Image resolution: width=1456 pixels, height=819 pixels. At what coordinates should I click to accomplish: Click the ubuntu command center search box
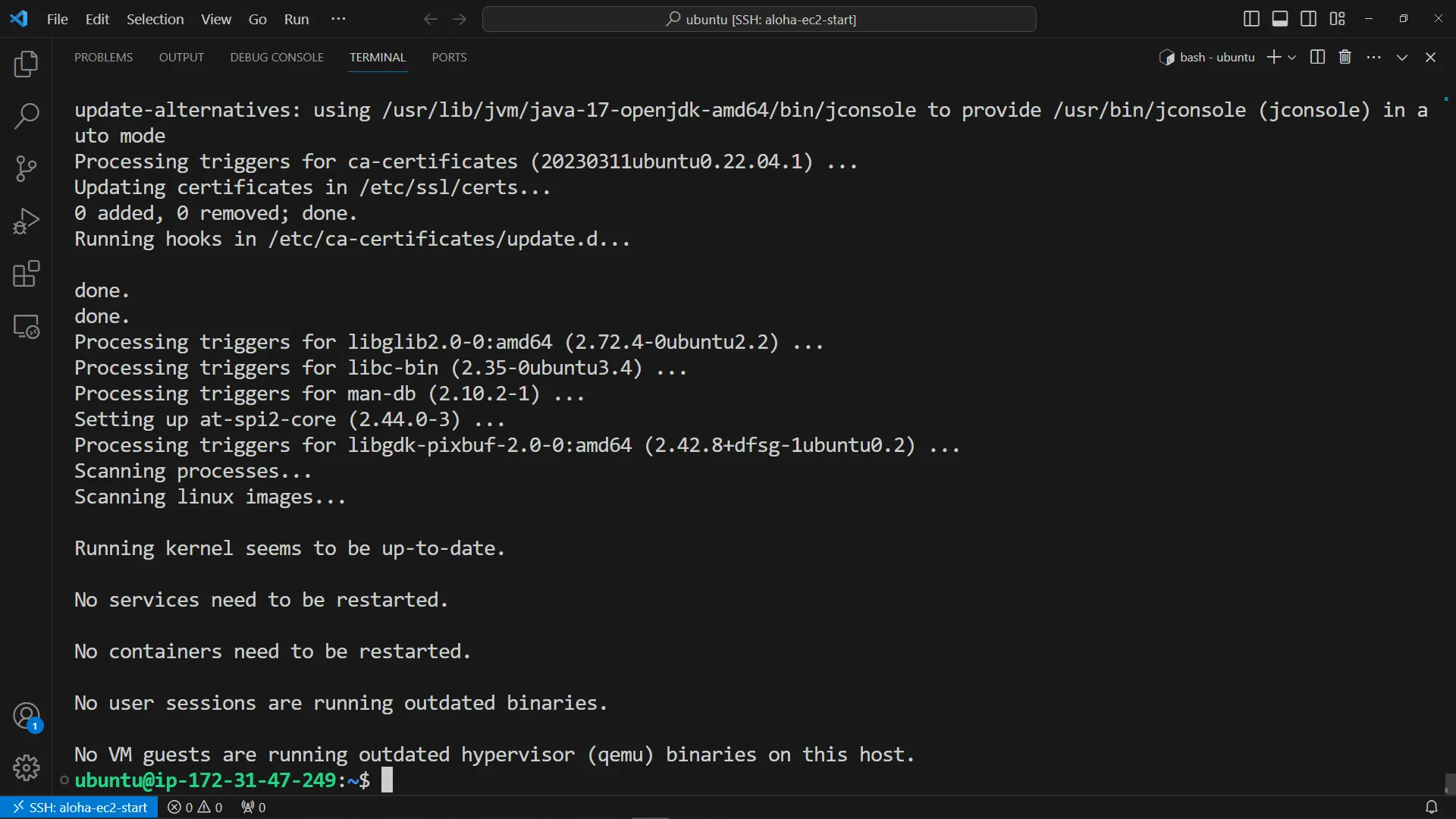click(x=759, y=19)
